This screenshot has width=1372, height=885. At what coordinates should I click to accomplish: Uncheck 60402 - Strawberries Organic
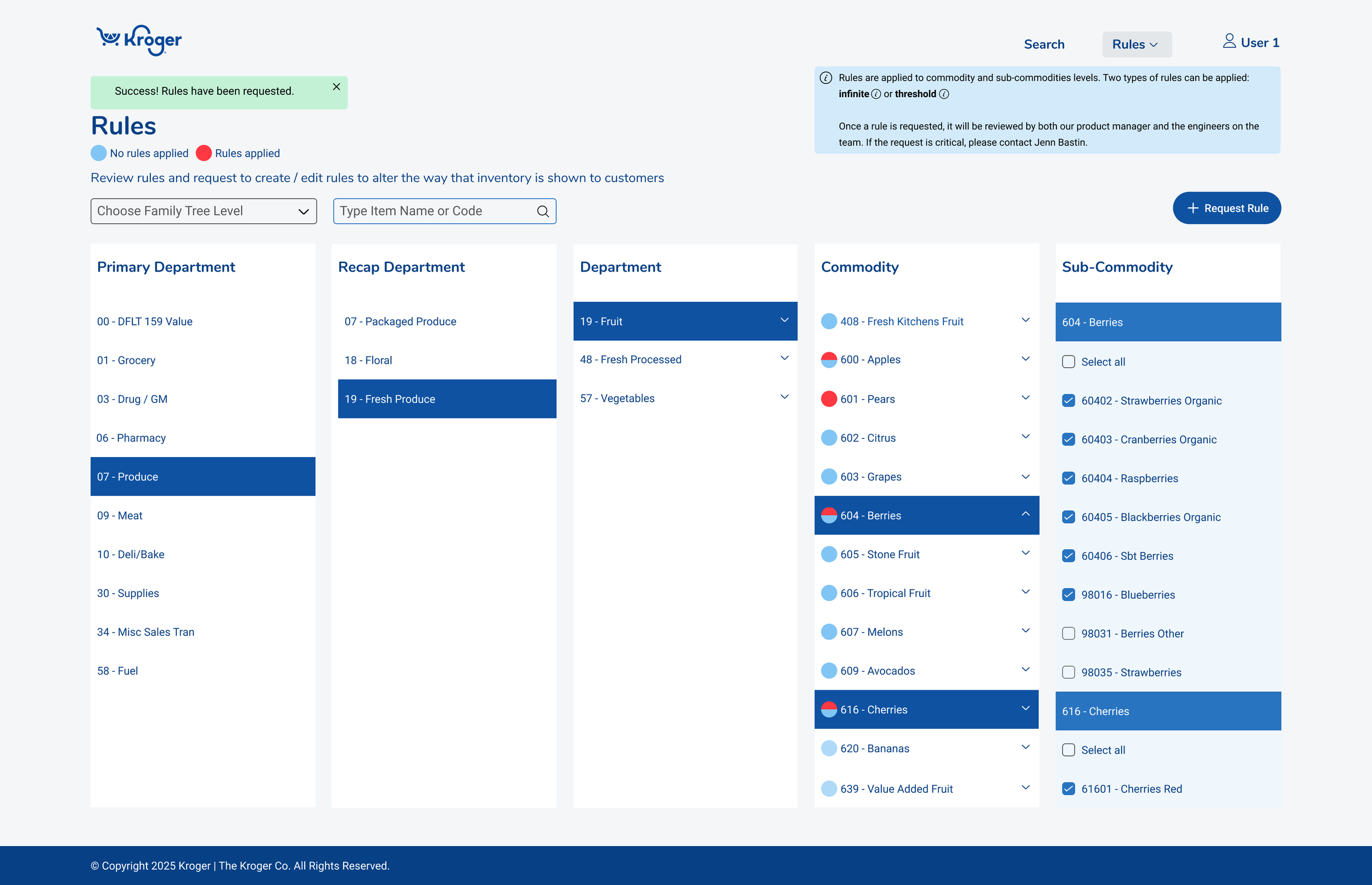pyautogui.click(x=1069, y=401)
